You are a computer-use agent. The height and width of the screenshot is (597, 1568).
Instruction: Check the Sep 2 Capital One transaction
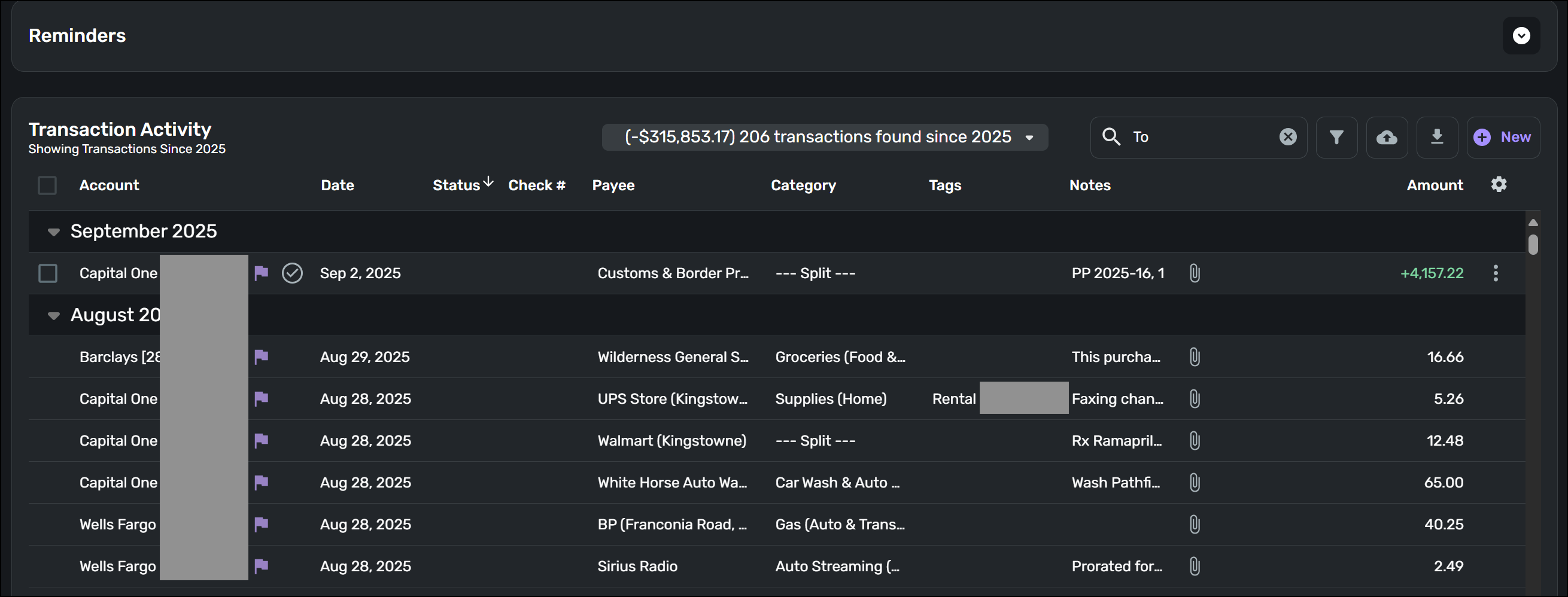(48, 273)
